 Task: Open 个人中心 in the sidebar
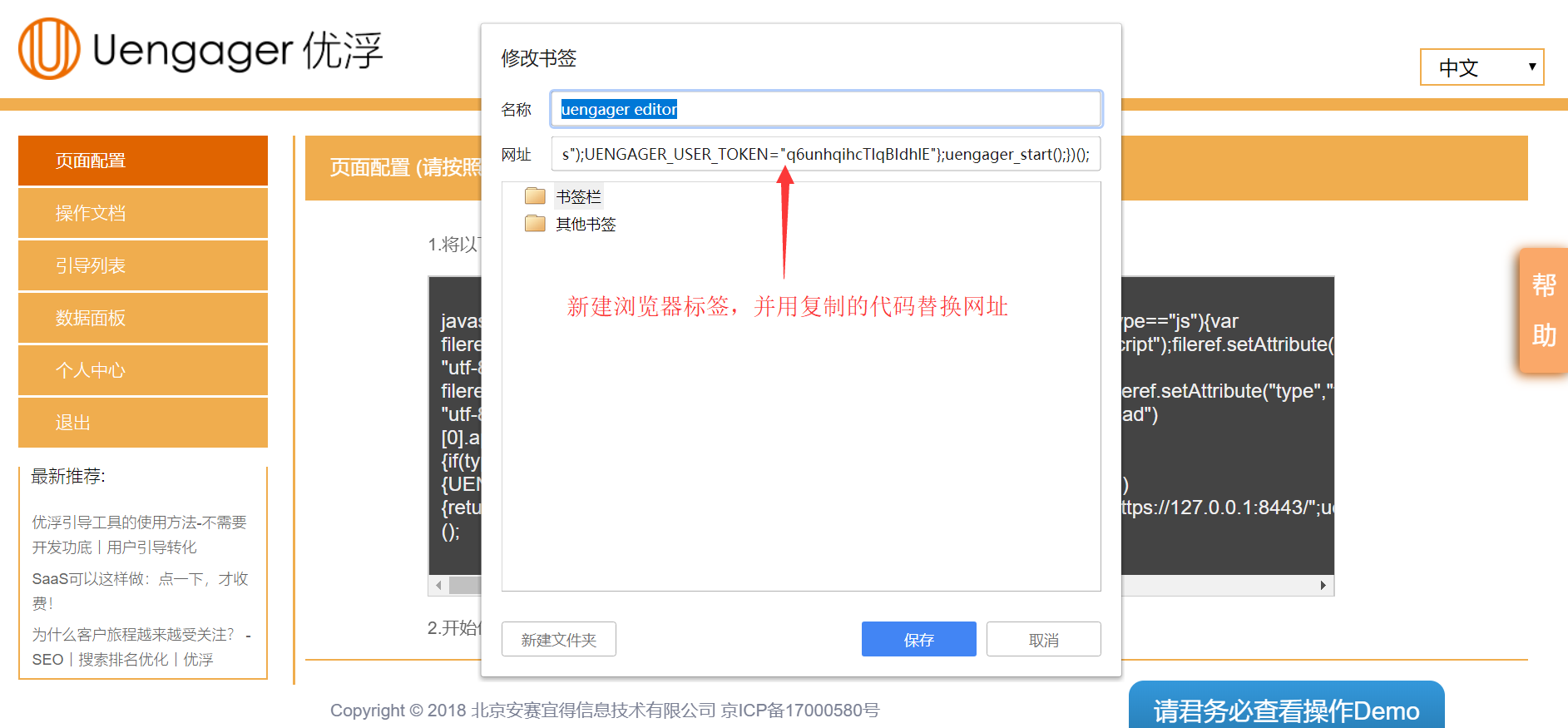pos(143,370)
